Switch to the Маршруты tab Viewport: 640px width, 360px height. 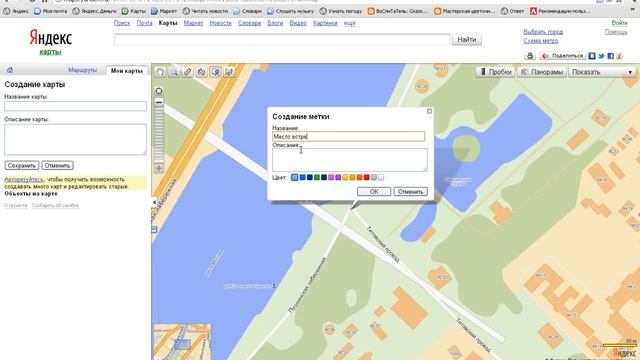pyautogui.click(x=82, y=70)
